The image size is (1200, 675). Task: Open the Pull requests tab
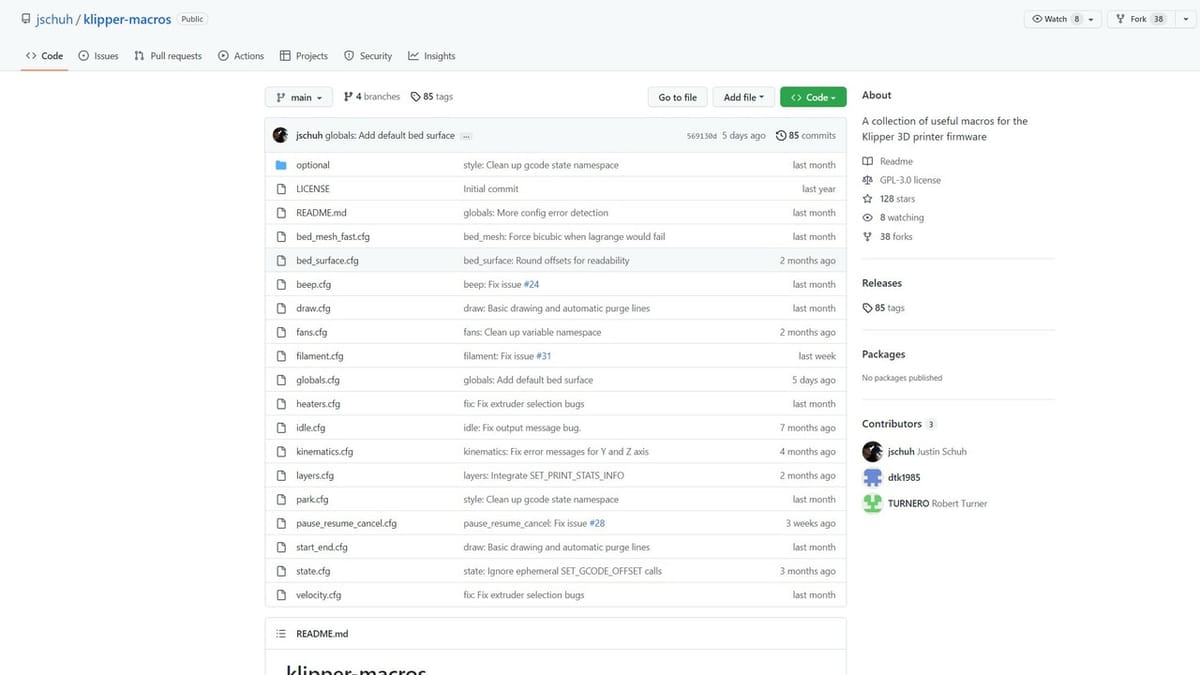(x=168, y=56)
